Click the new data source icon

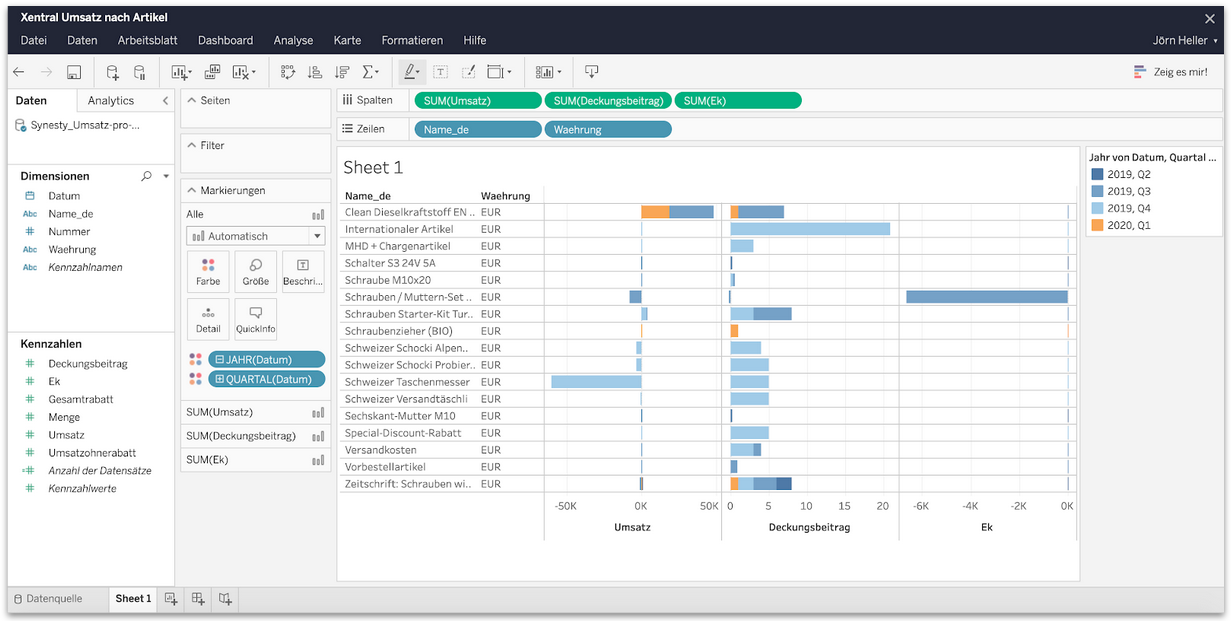click(112, 72)
